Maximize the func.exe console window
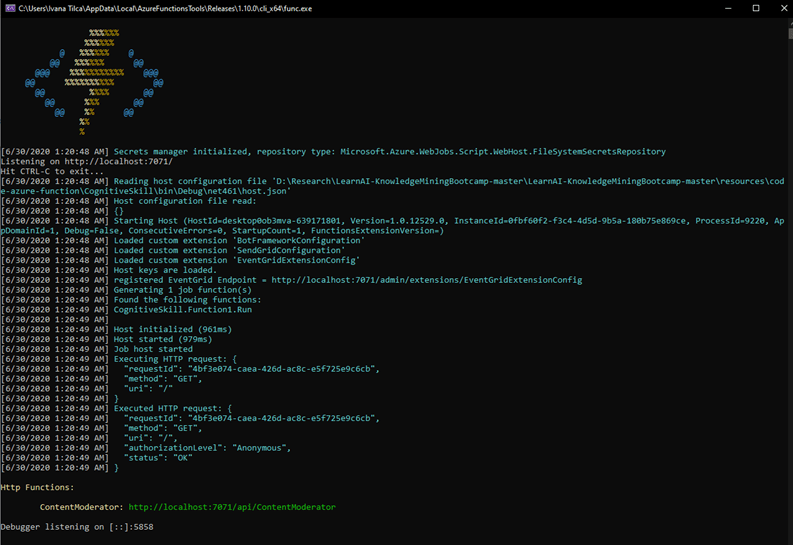793x545 pixels. [755, 8]
